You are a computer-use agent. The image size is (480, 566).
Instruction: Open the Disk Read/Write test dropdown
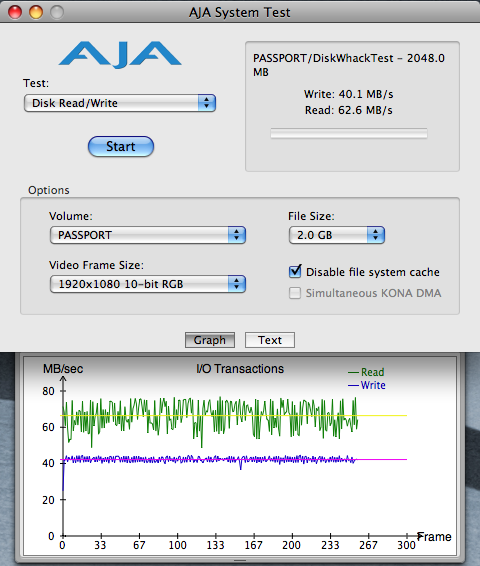click(x=120, y=103)
